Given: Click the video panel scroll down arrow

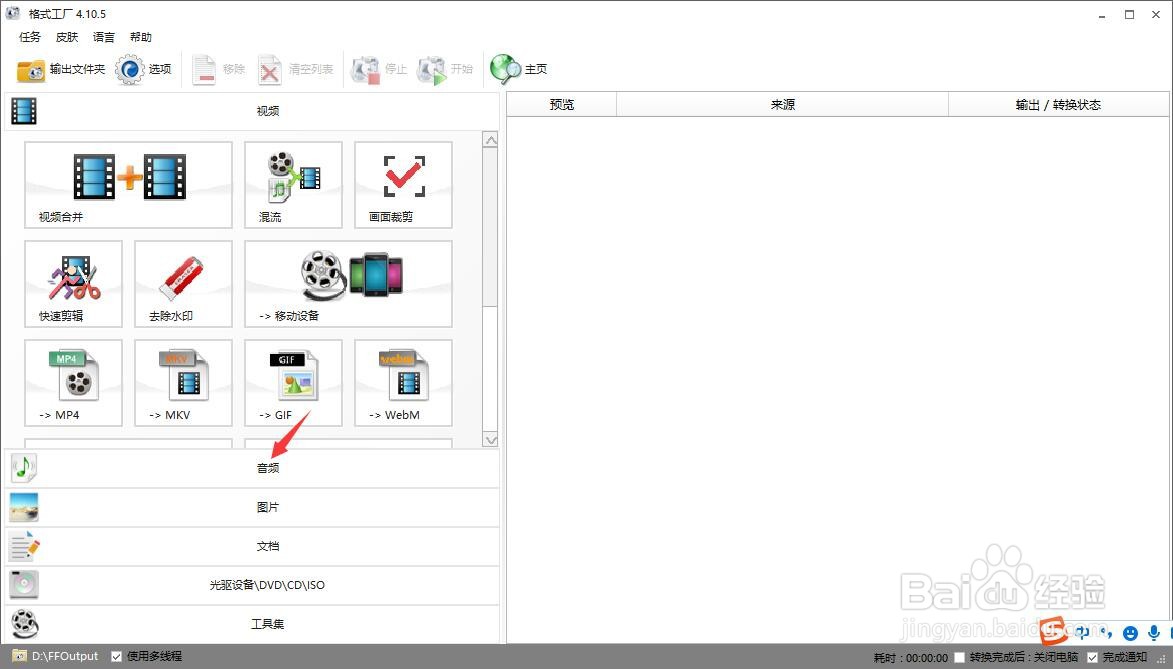Looking at the screenshot, I should [491, 440].
